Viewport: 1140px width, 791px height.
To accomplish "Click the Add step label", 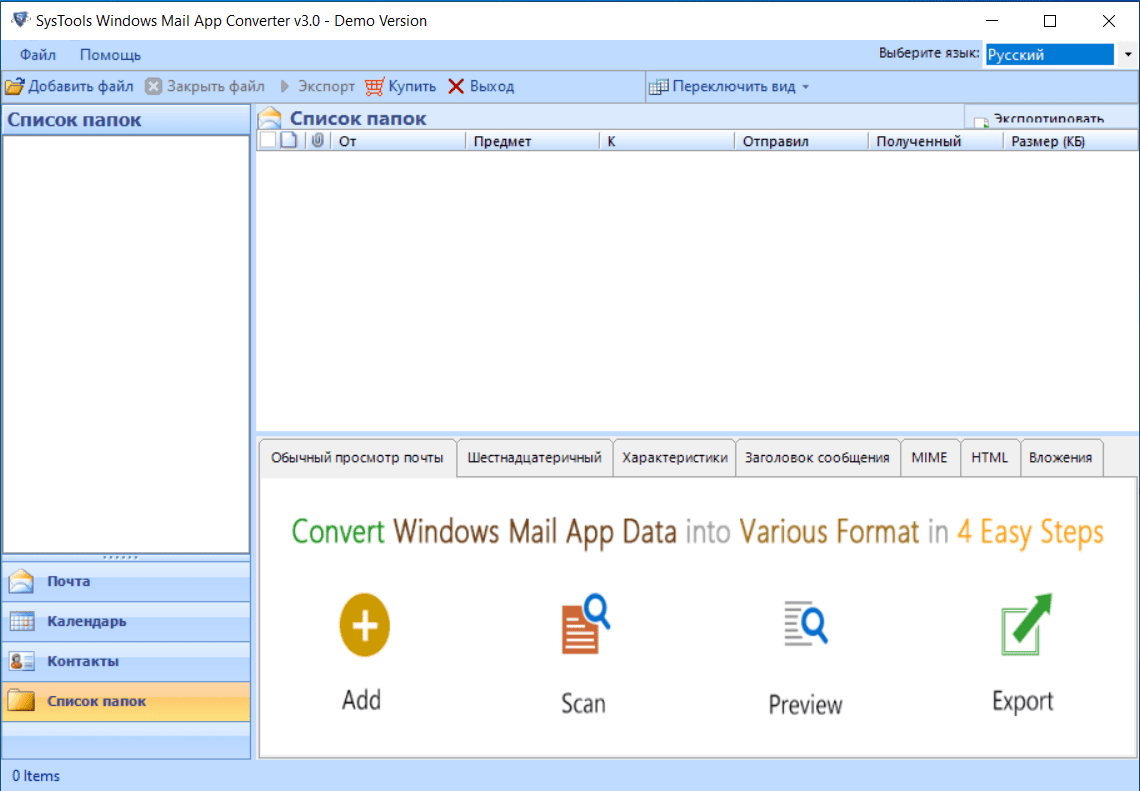I will click(x=361, y=700).
